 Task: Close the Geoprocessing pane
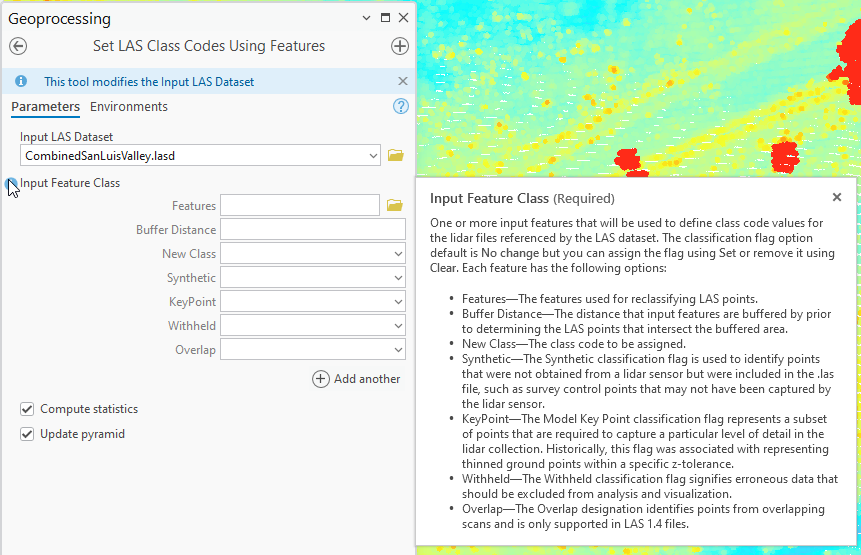pyautogui.click(x=404, y=18)
